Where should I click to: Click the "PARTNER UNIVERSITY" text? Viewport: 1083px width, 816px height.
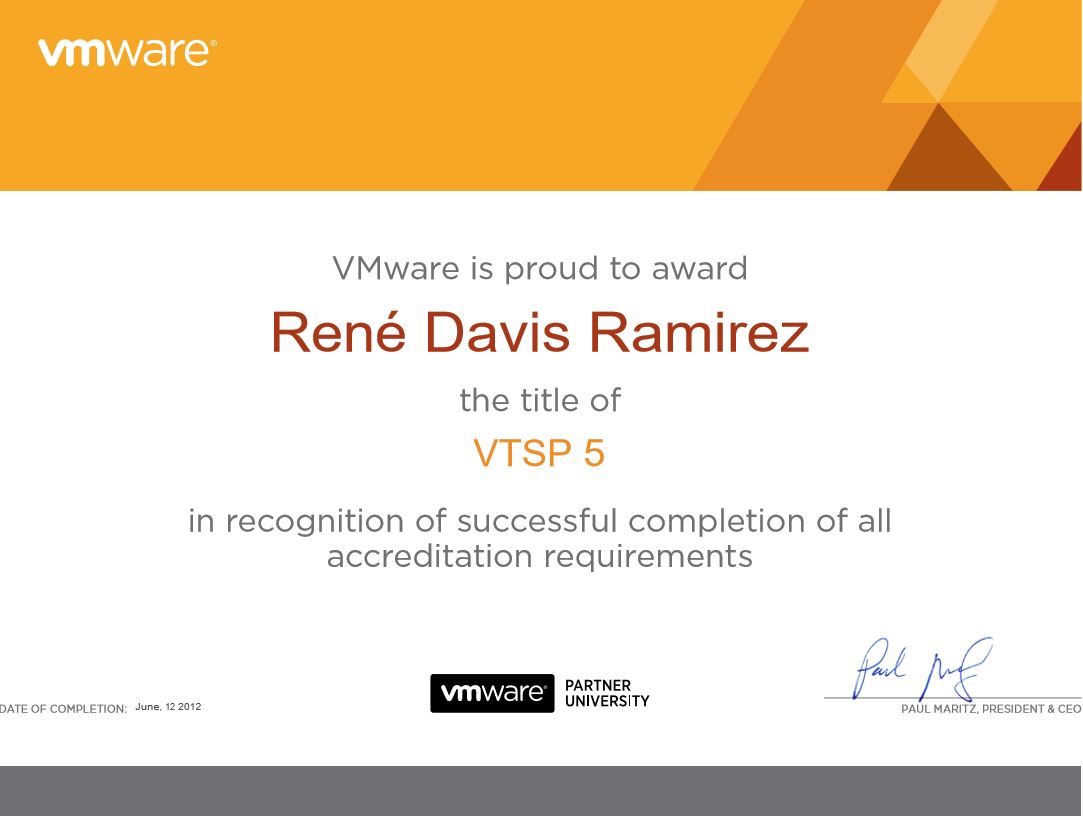point(607,693)
